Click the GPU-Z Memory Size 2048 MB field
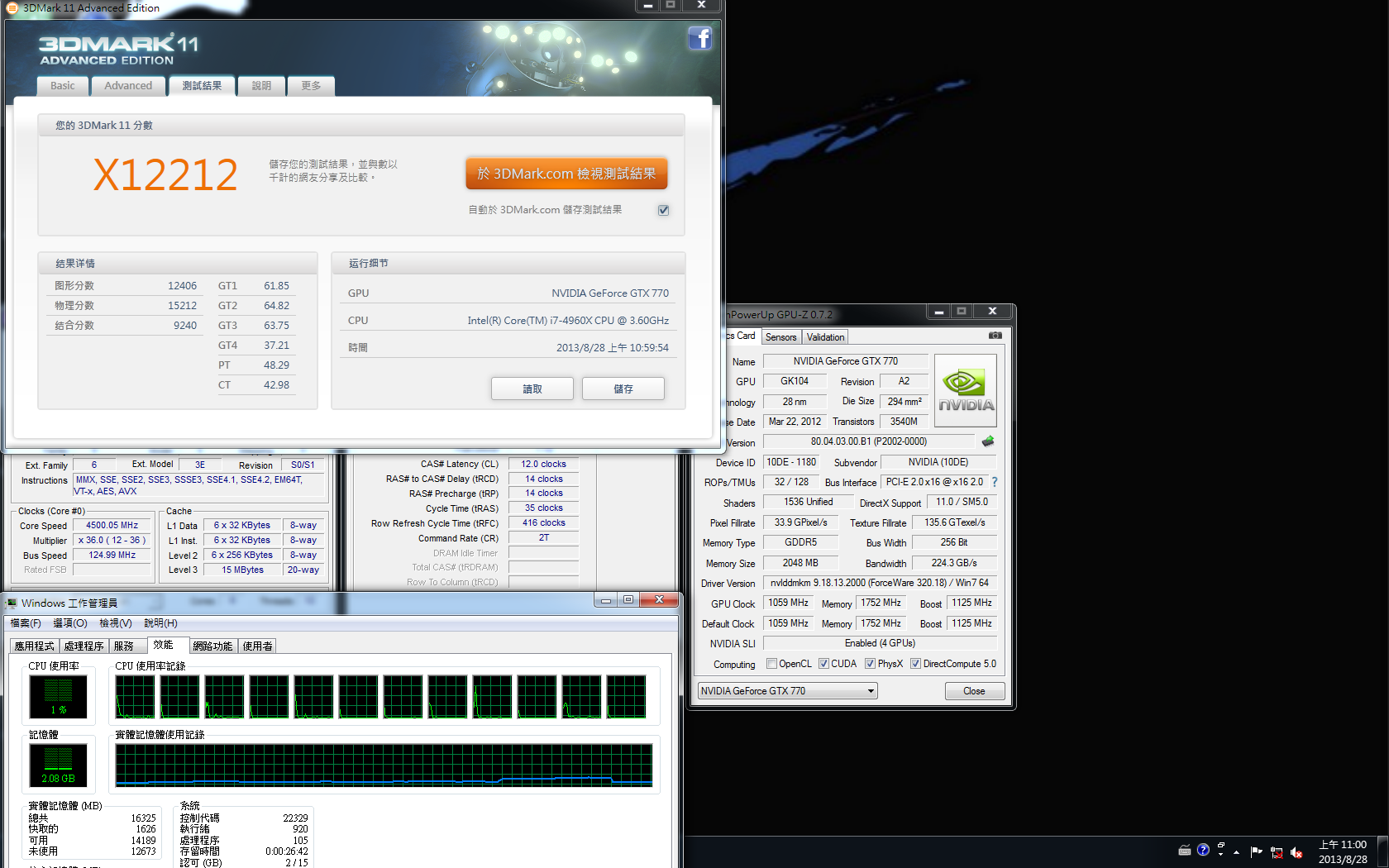 [800, 563]
